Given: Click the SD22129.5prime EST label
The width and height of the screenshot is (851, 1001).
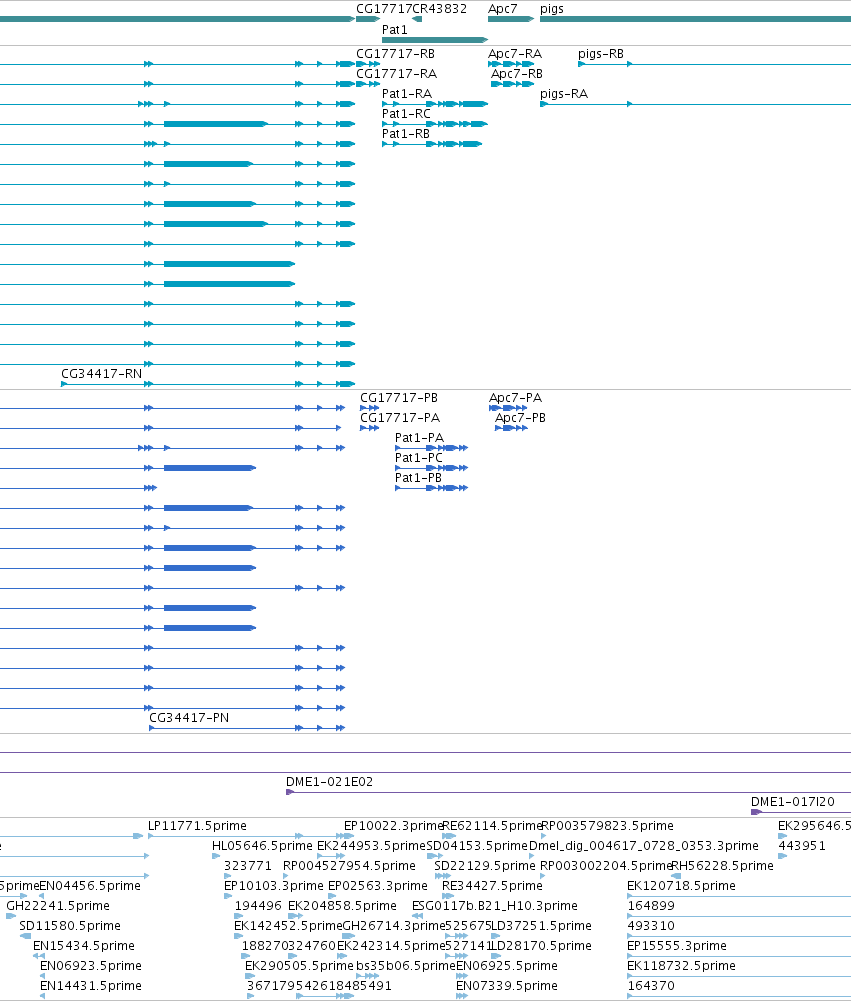Looking at the screenshot, I should [x=485, y=866].
